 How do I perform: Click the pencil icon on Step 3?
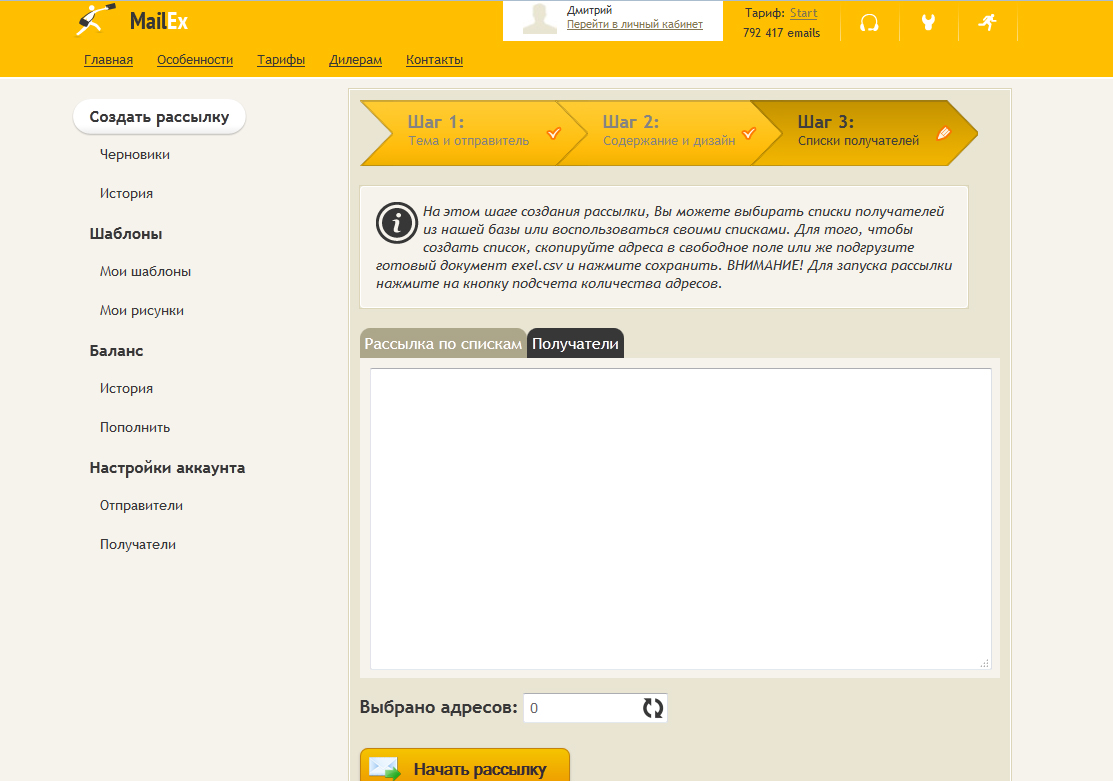click(x=943, y=133)
